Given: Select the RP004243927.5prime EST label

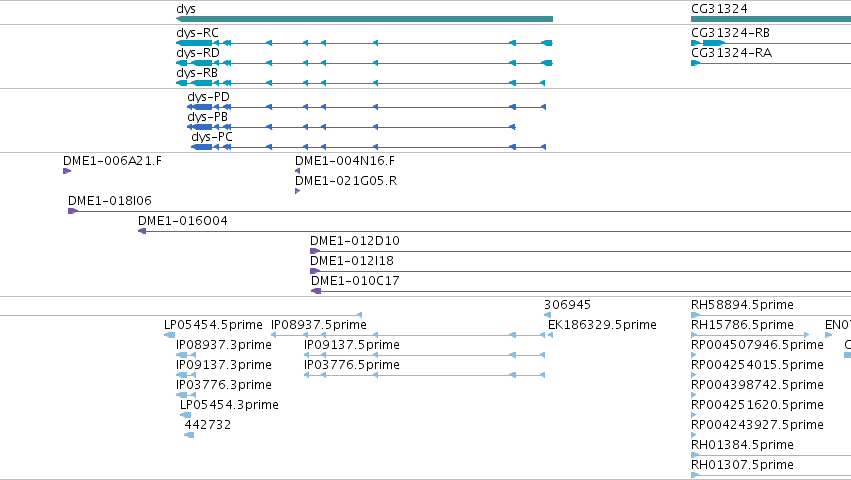Looking at the screenshot, I should click(757, 425).
